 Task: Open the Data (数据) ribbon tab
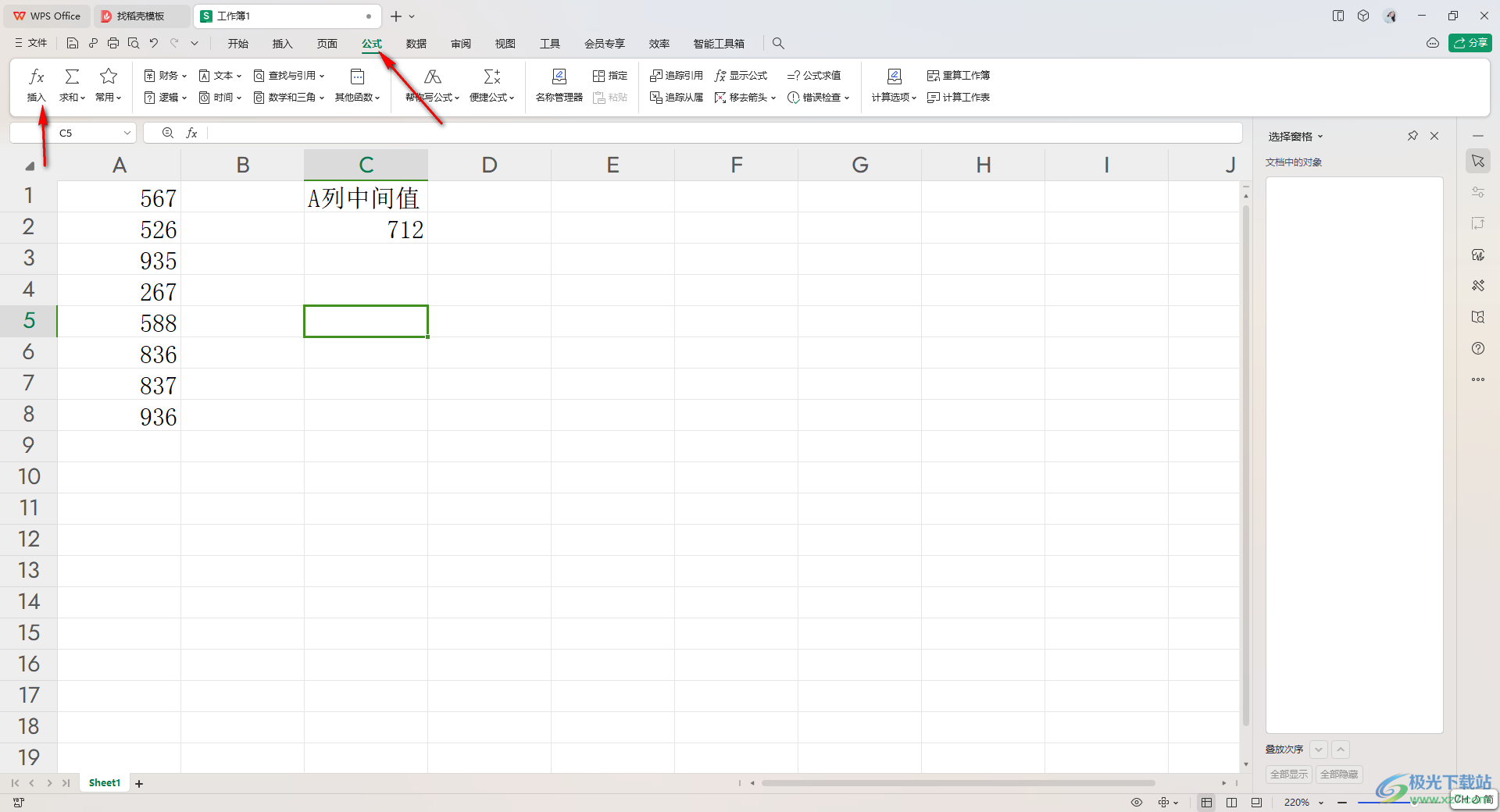pos(416,44)
